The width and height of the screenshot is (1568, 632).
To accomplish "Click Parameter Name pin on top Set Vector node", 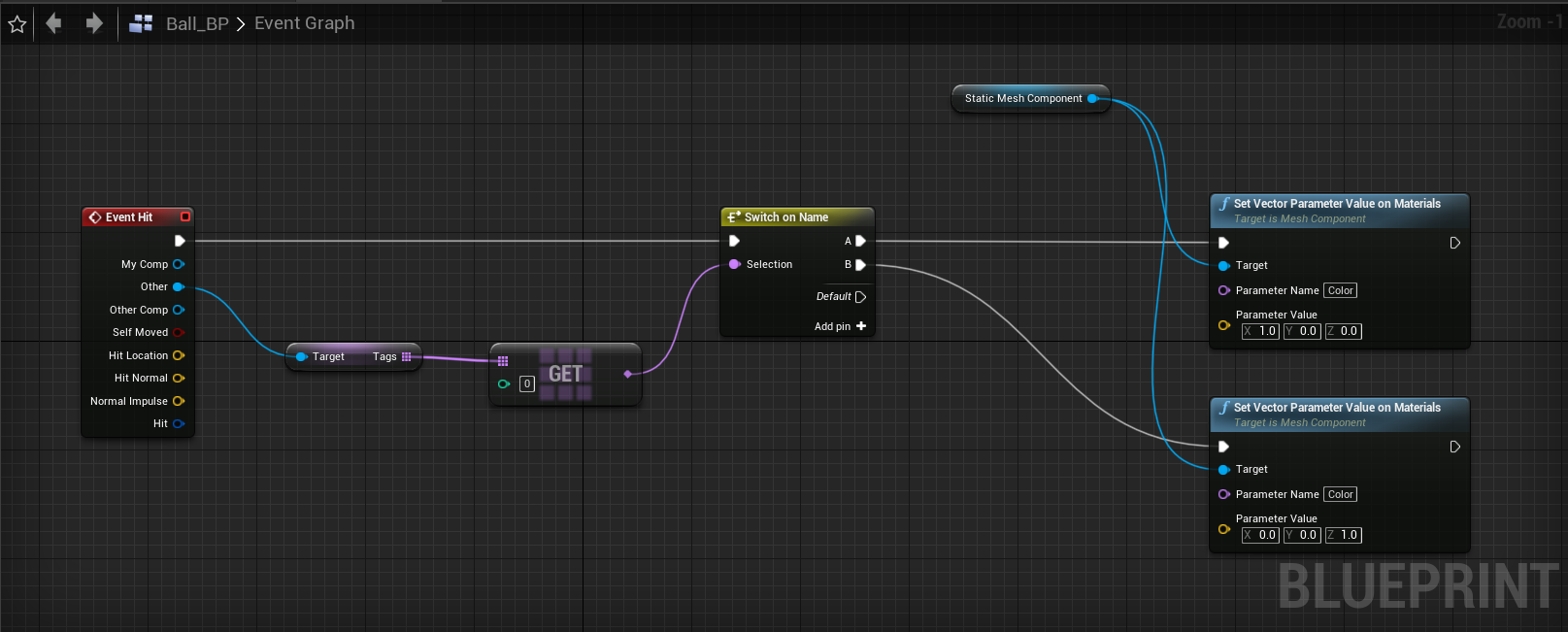I will [x=1224, y=290].
